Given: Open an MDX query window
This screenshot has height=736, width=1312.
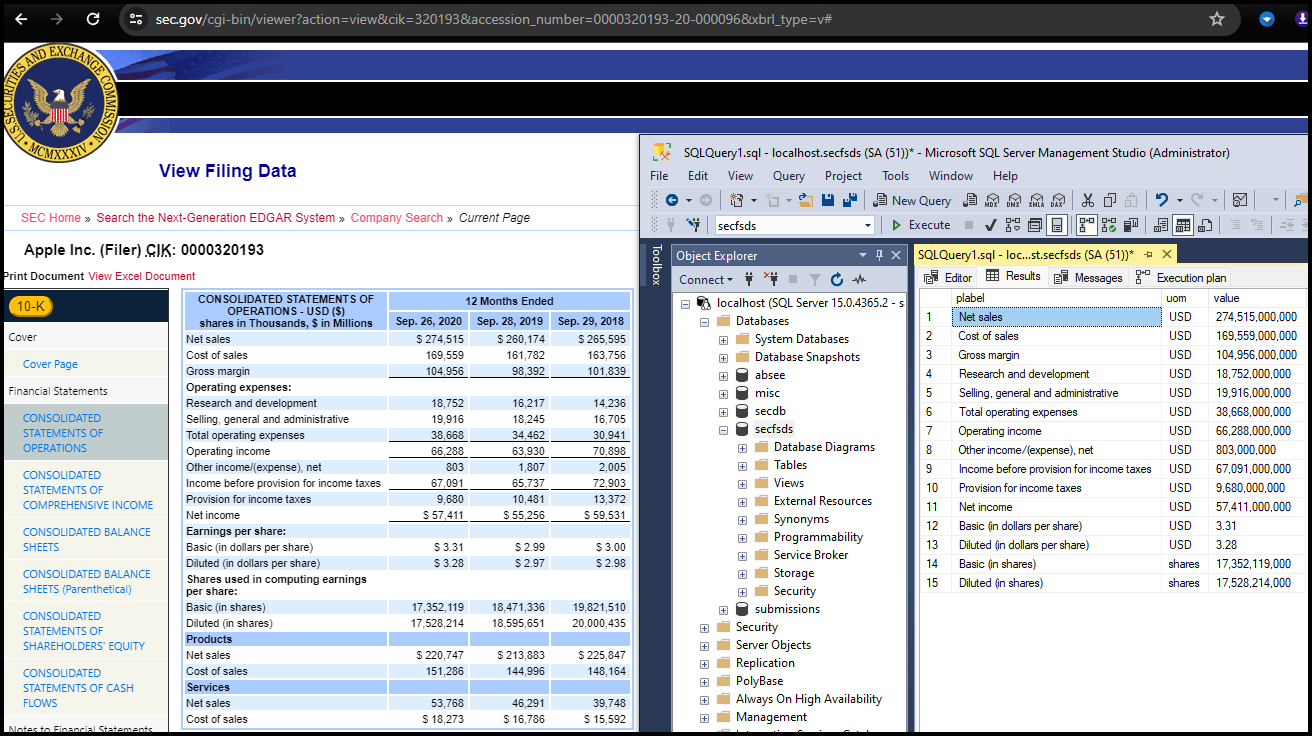Looking at the screenshot, I should (x=992, y=200).
